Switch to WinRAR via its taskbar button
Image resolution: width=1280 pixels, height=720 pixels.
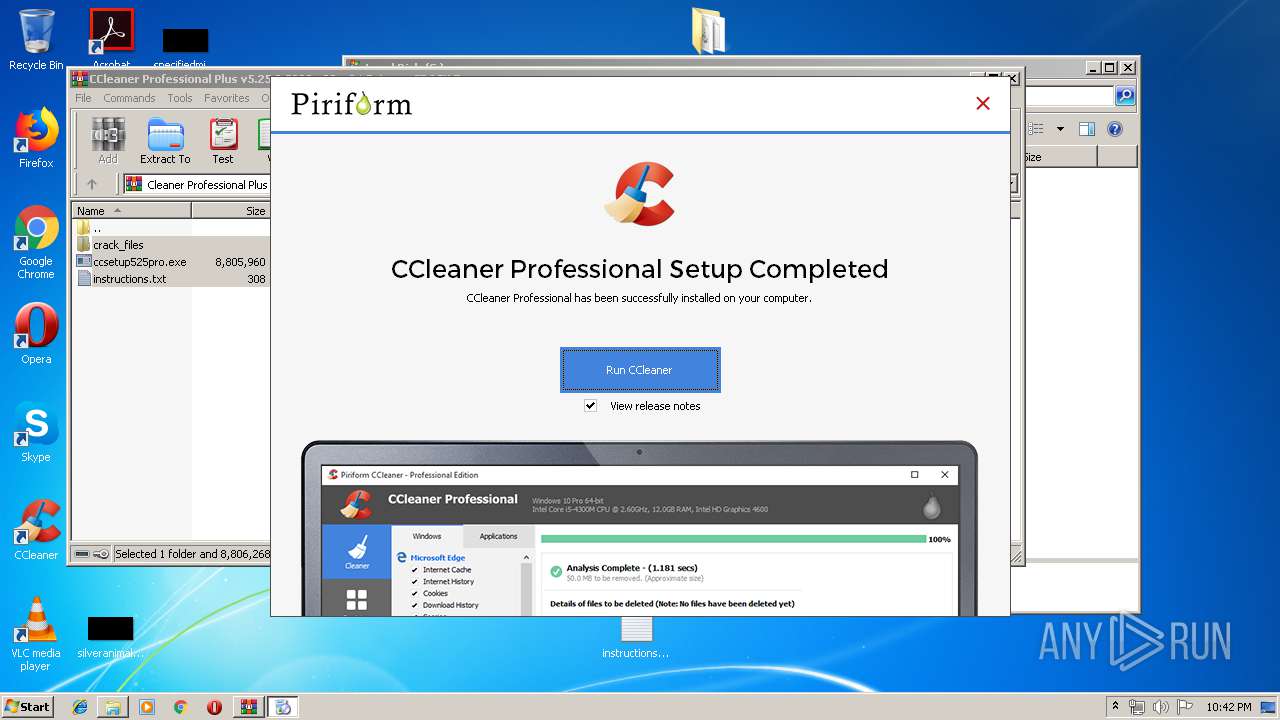[249, 707]
